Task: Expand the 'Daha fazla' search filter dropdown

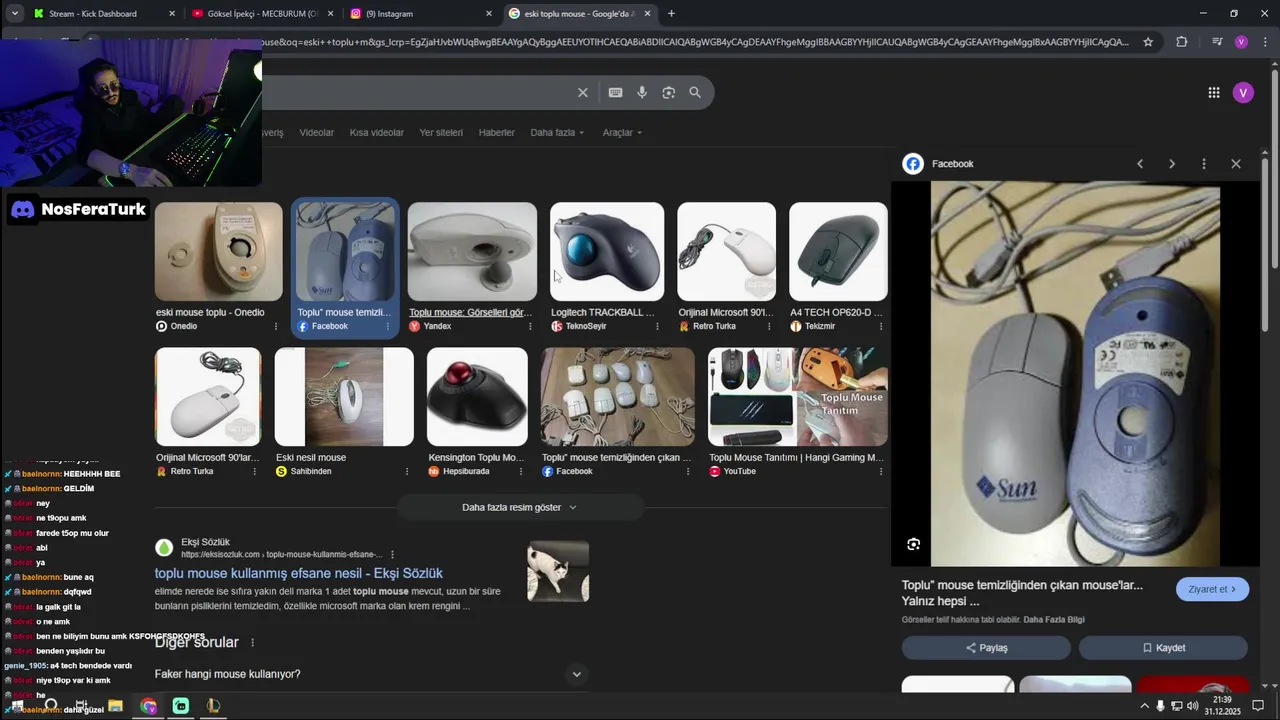Action: click(557, 133)
